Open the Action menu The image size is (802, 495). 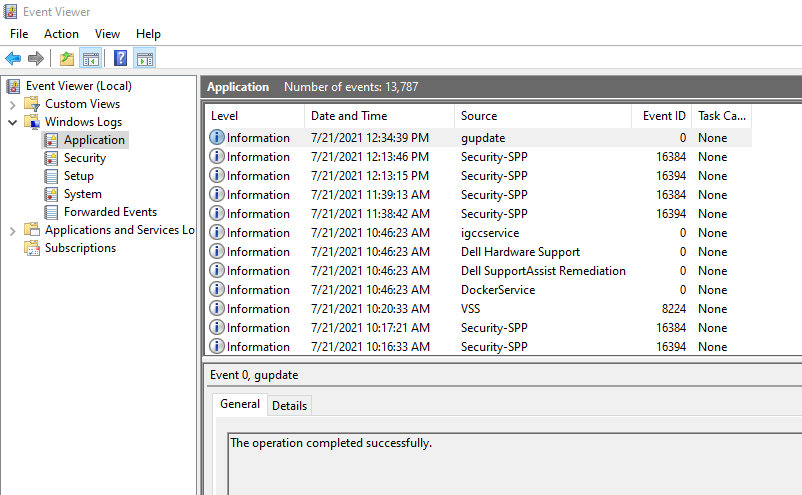coord(61,34)
